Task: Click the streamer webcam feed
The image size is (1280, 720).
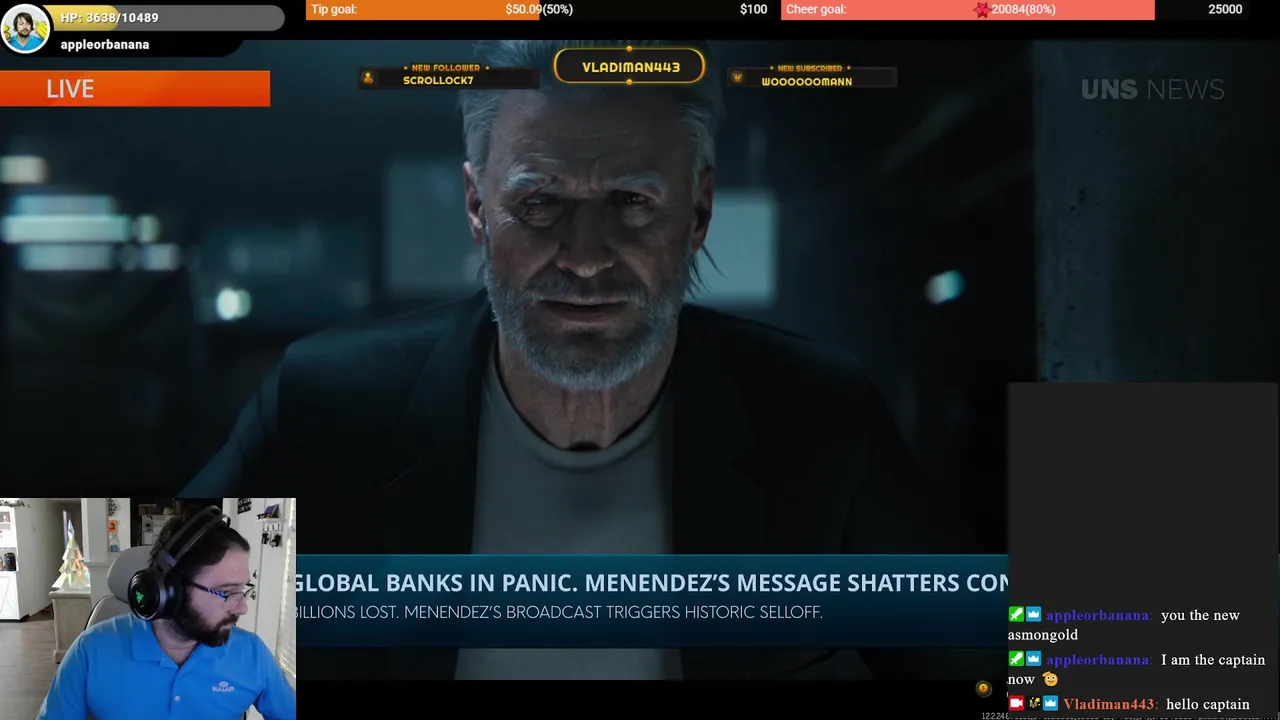Action: [x=148, y=609]
